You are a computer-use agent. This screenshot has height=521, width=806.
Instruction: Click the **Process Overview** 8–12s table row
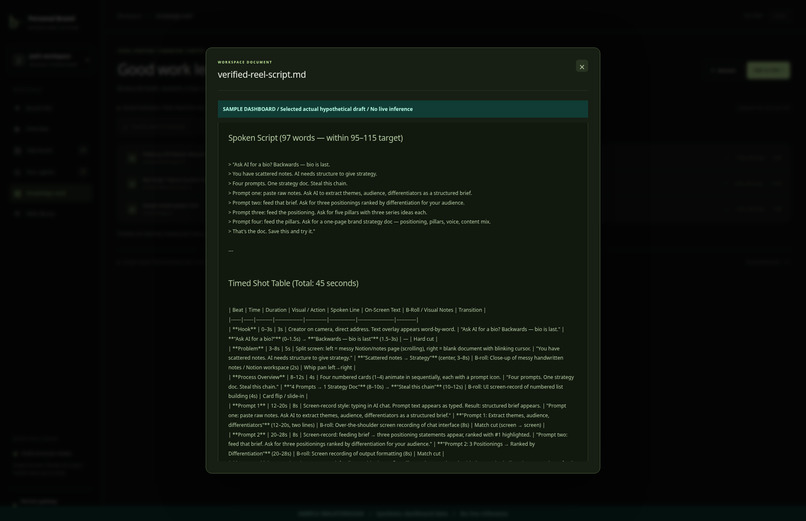(401, 386)
